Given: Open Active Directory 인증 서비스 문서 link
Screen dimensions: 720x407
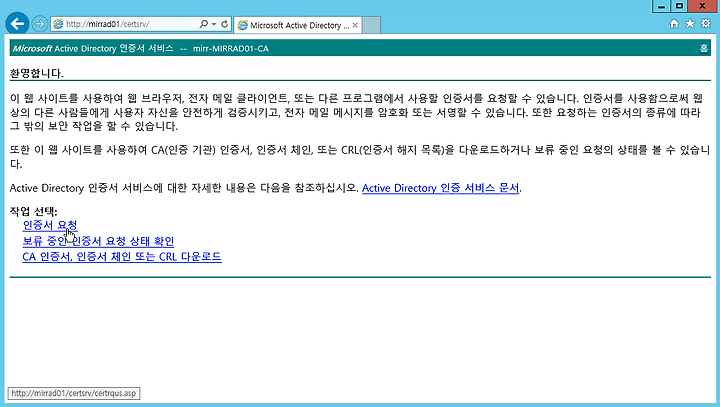Looking at the screenshot, I should 440,188.
